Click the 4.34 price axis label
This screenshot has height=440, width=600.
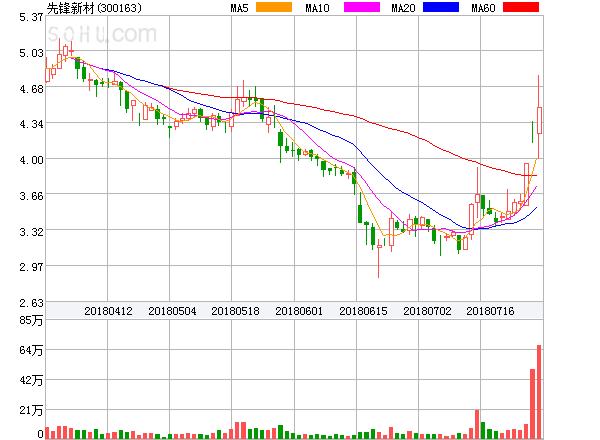point(31,124)
